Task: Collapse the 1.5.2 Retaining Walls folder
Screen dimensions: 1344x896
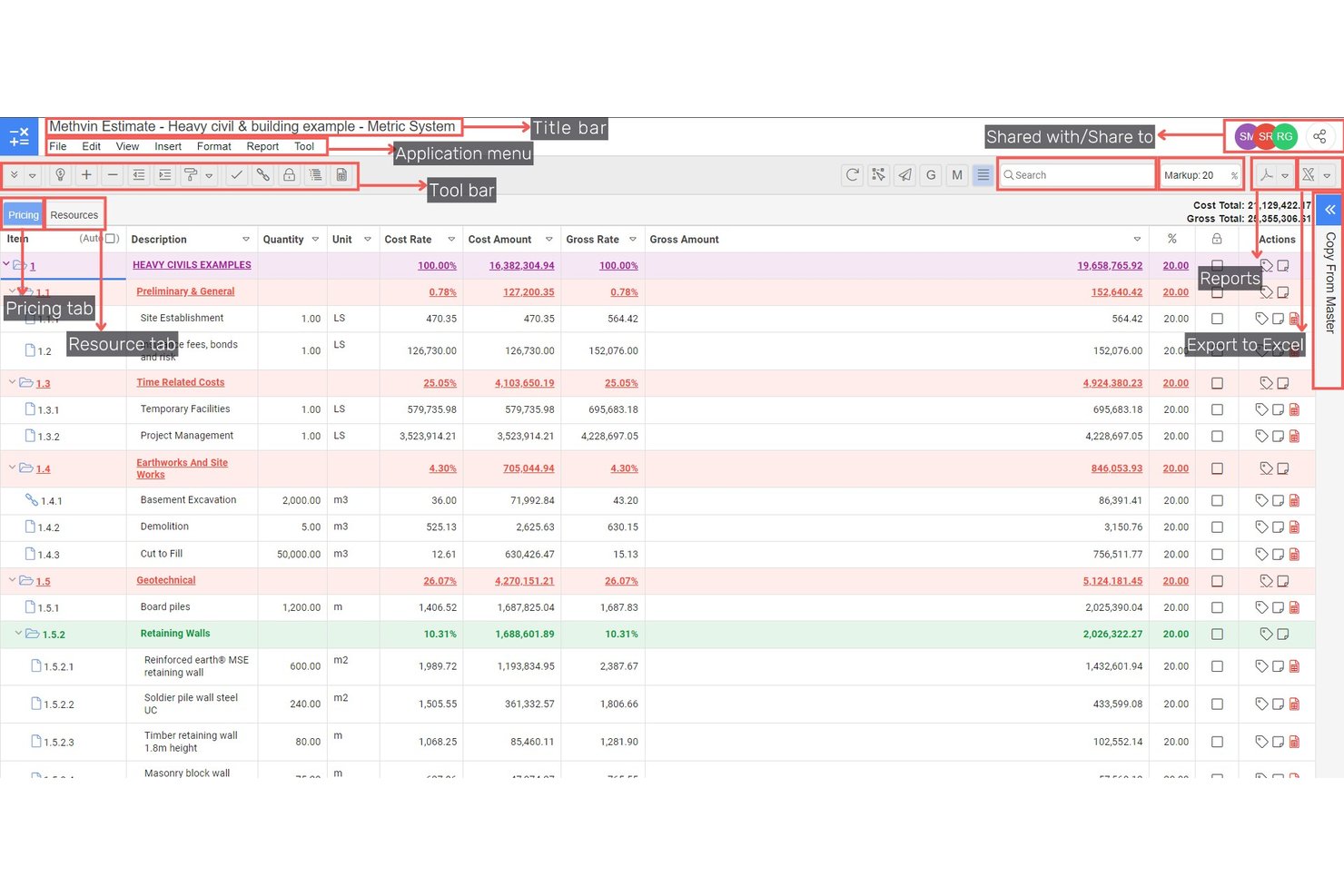Action: coord(18,634)
